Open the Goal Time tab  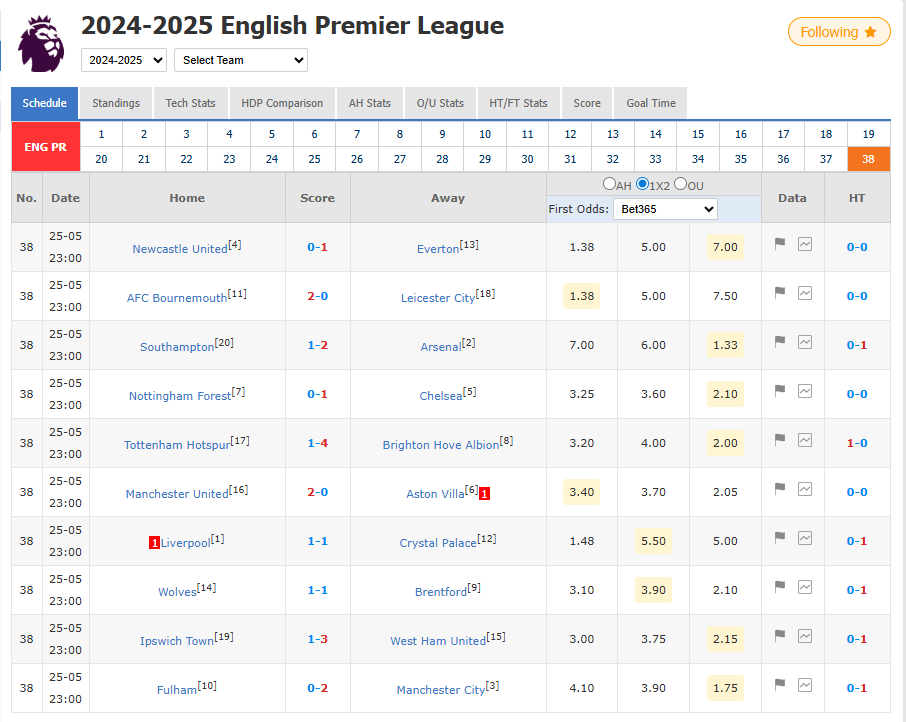[651, 103]
